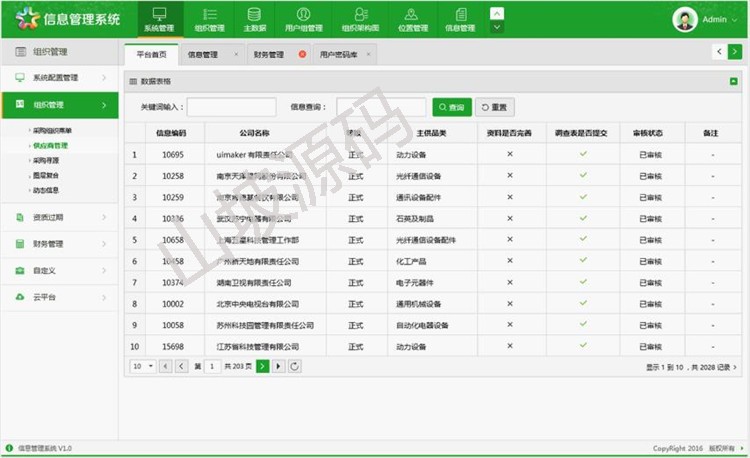Switch to the 用户密码库 tab
The width and height of the screenshot is (750, 458).
coord(339,54)
